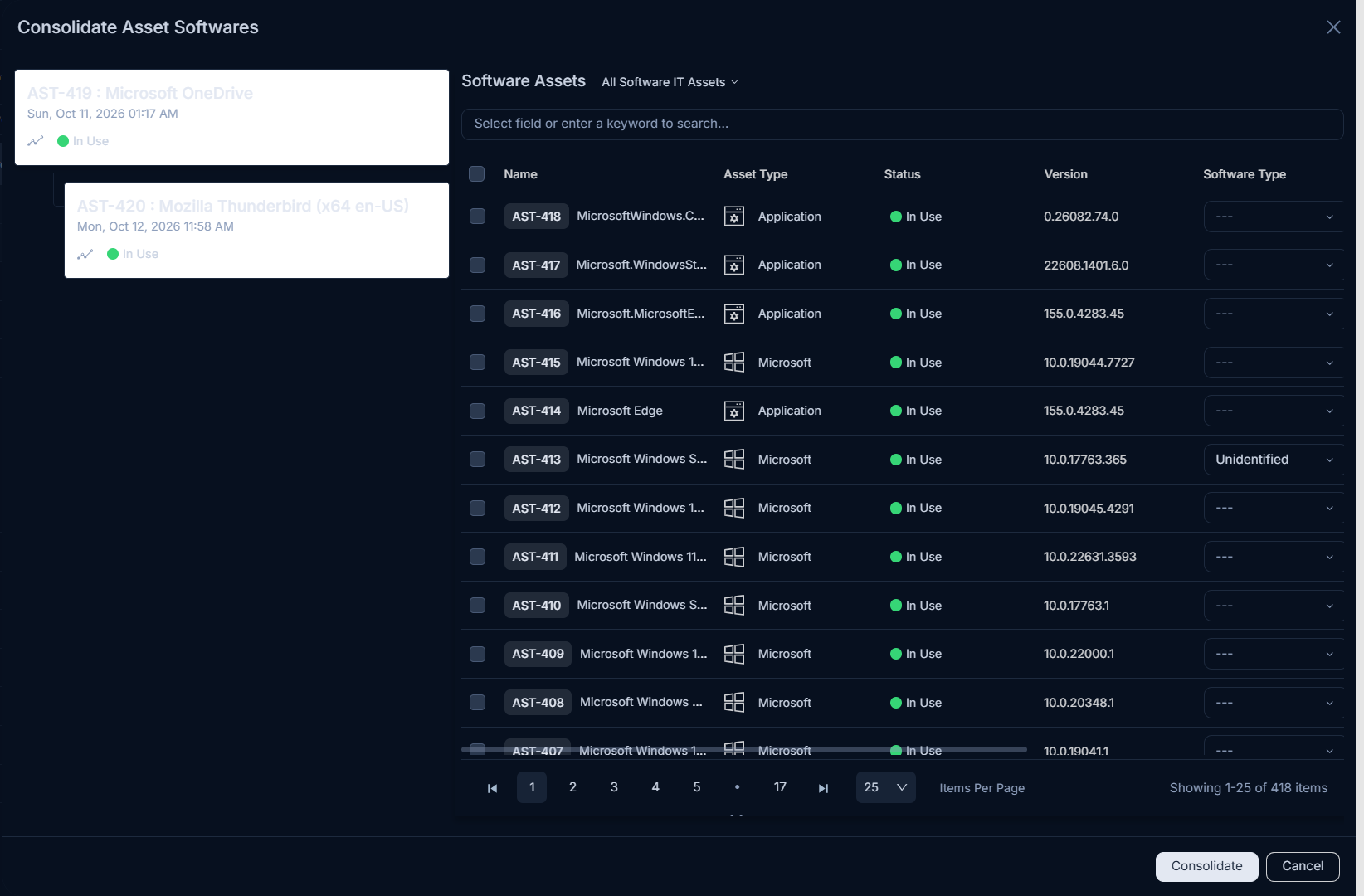Click the Microsoft windows icon in AST-412 row
Image resolution: width=1364 pixels, height=896 pixels.
[734, 508]
